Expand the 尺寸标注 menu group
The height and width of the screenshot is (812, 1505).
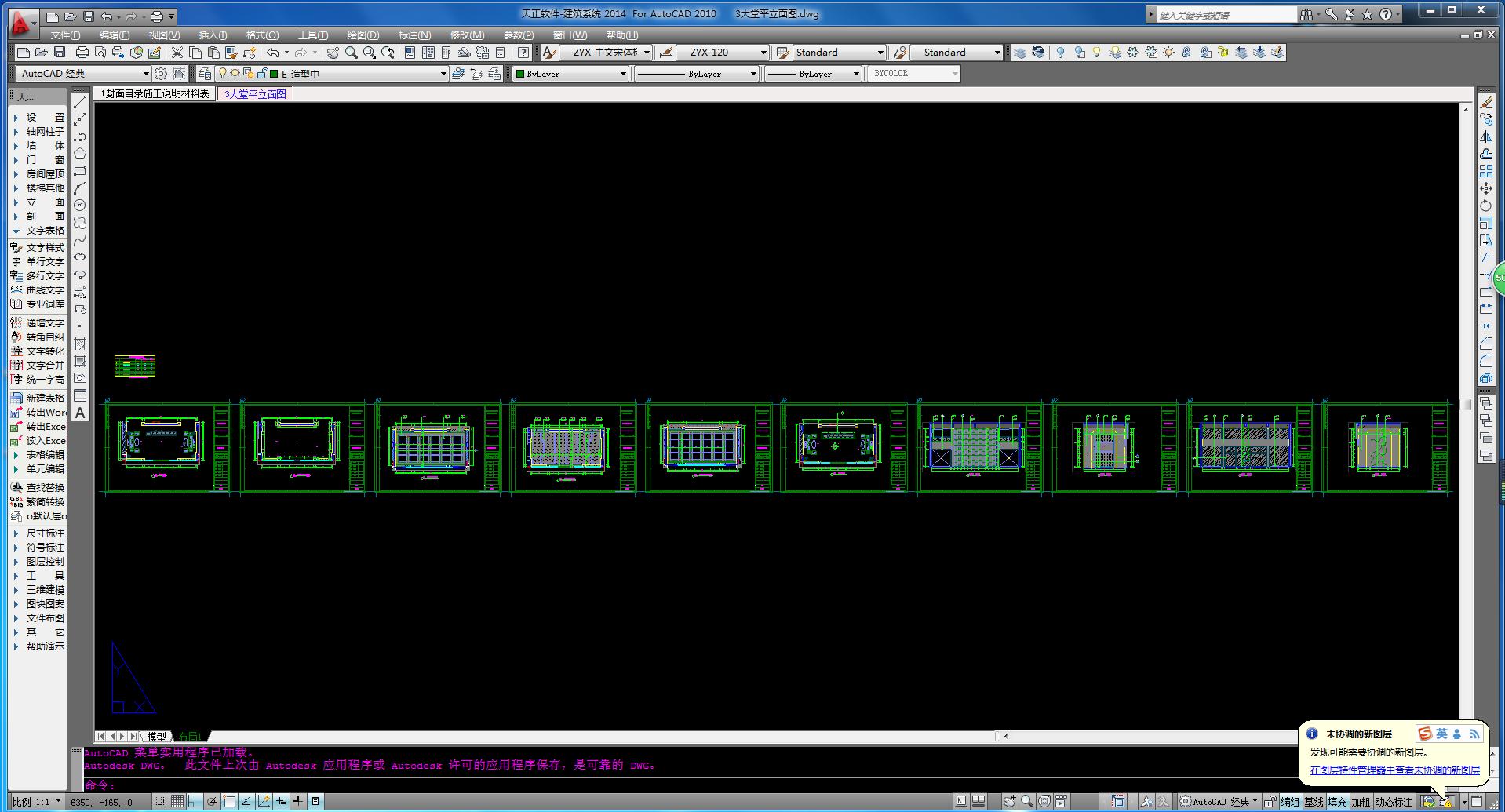(39, 533)
